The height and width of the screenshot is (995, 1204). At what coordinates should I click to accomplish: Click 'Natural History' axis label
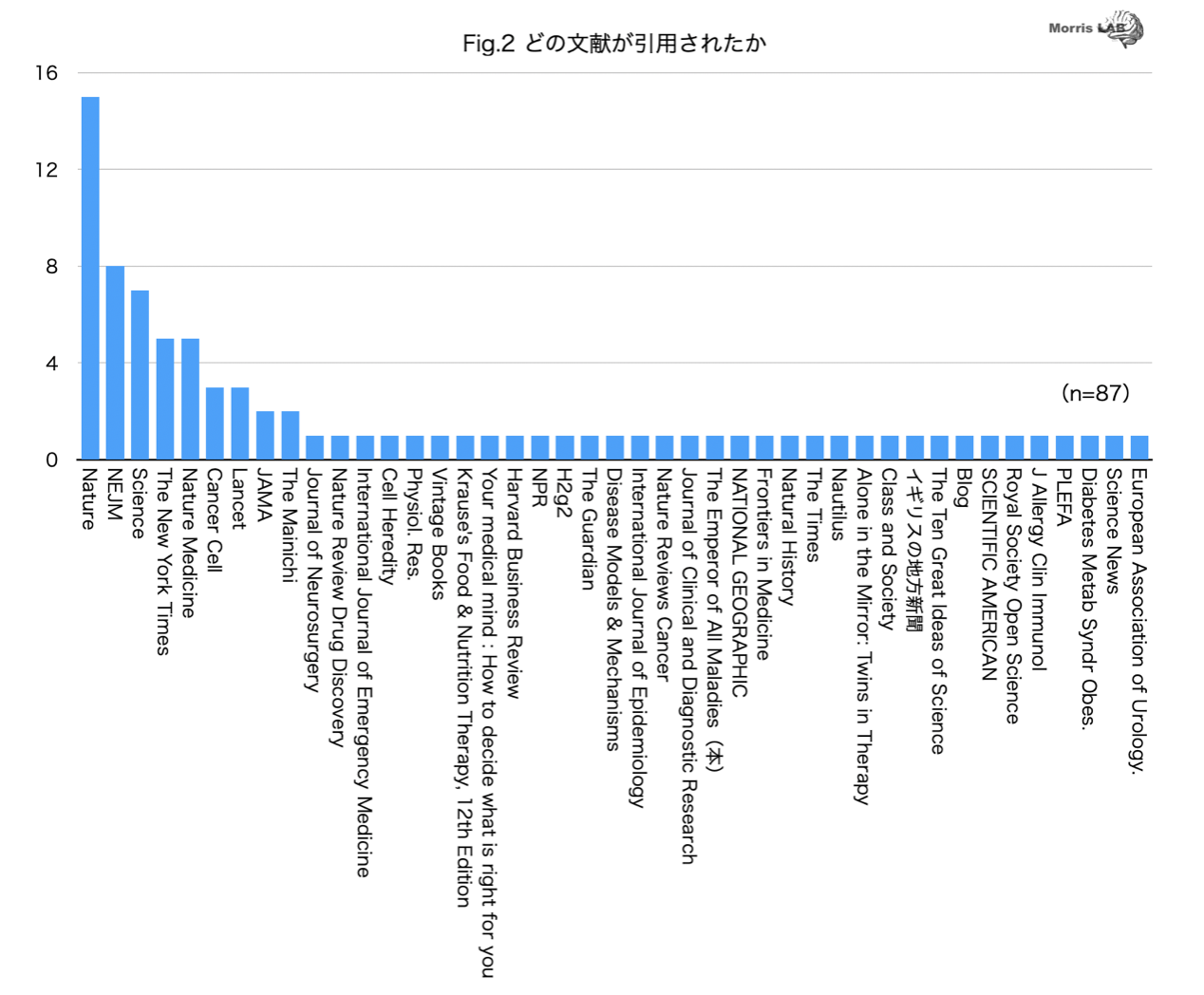point(787,536)
